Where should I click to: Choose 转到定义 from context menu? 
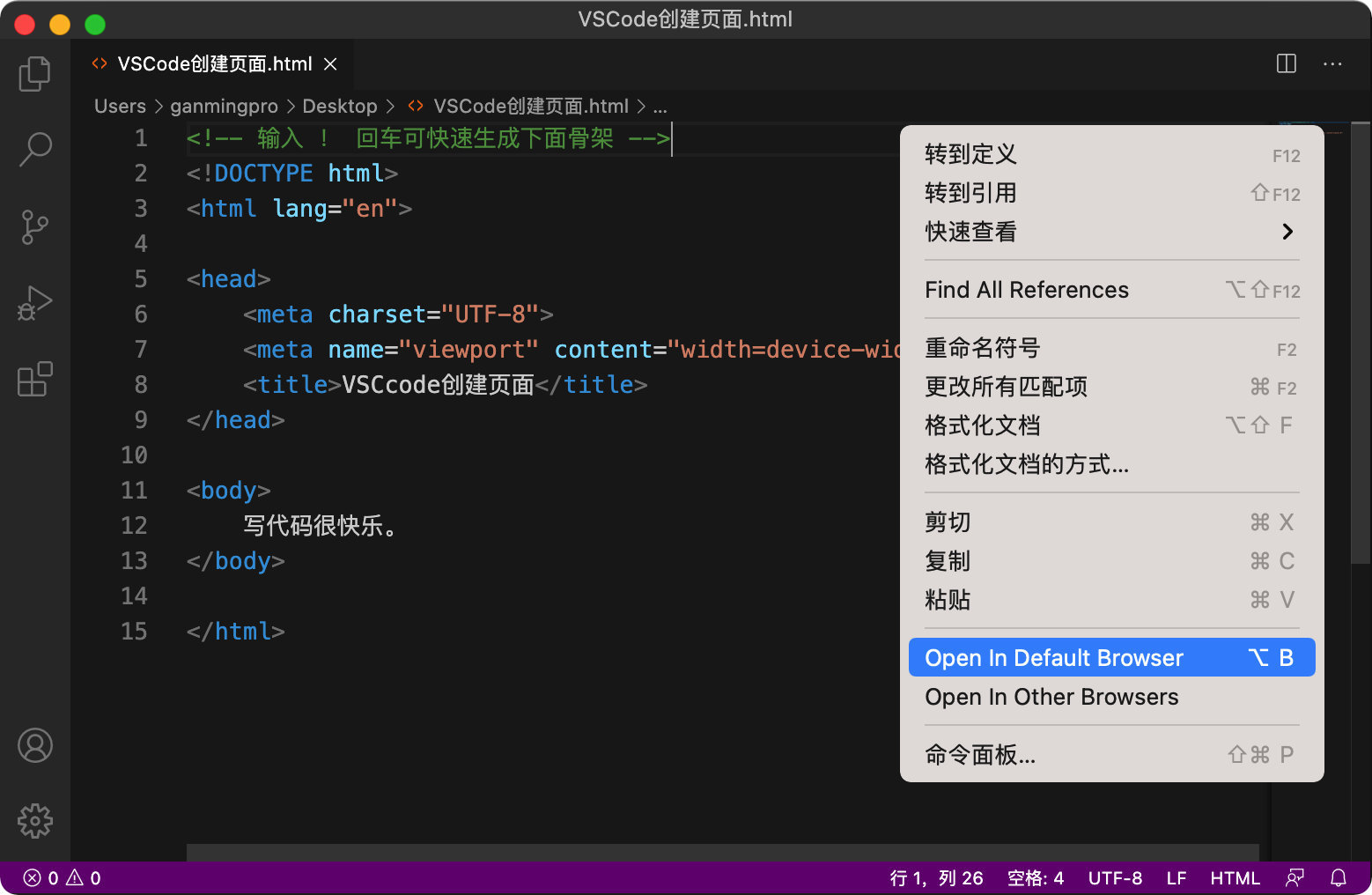point(1112,154)
